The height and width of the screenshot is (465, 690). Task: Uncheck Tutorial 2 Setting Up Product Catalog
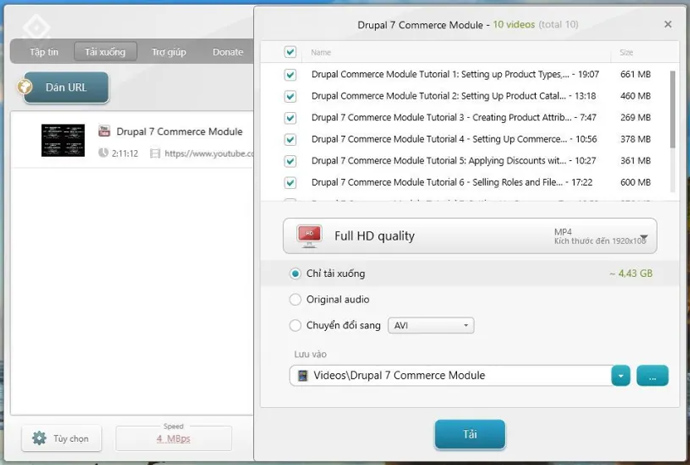pyautogui.click(x=290, y=96)
